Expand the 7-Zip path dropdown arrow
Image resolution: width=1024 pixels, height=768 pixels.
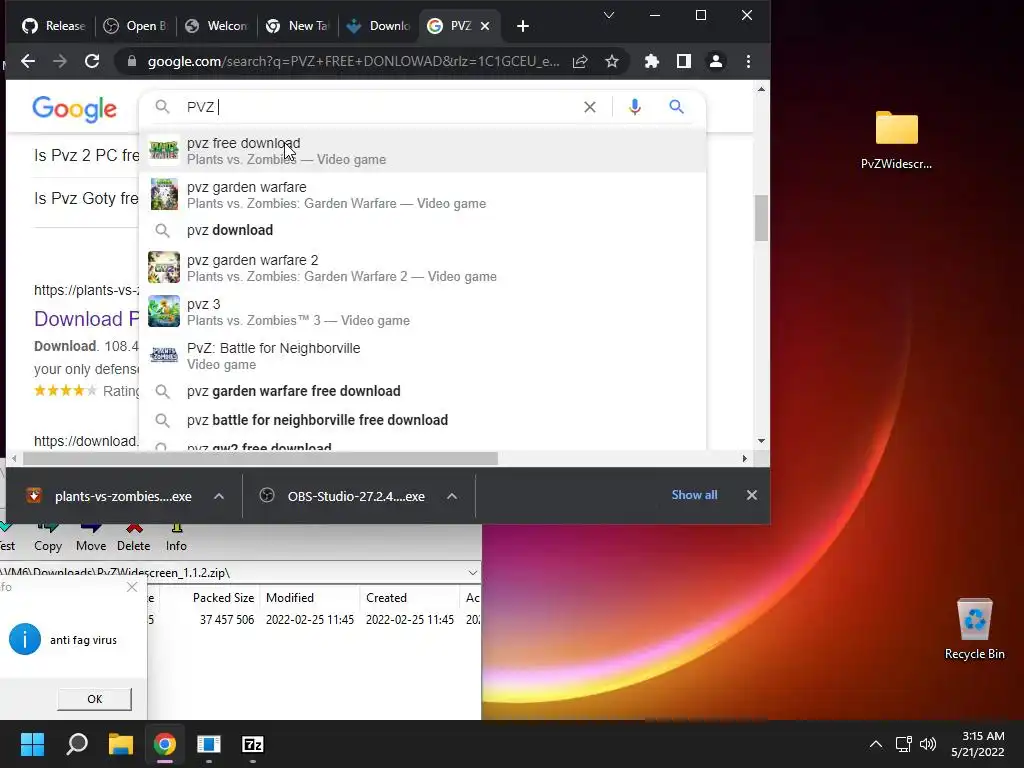coord(472,573)
